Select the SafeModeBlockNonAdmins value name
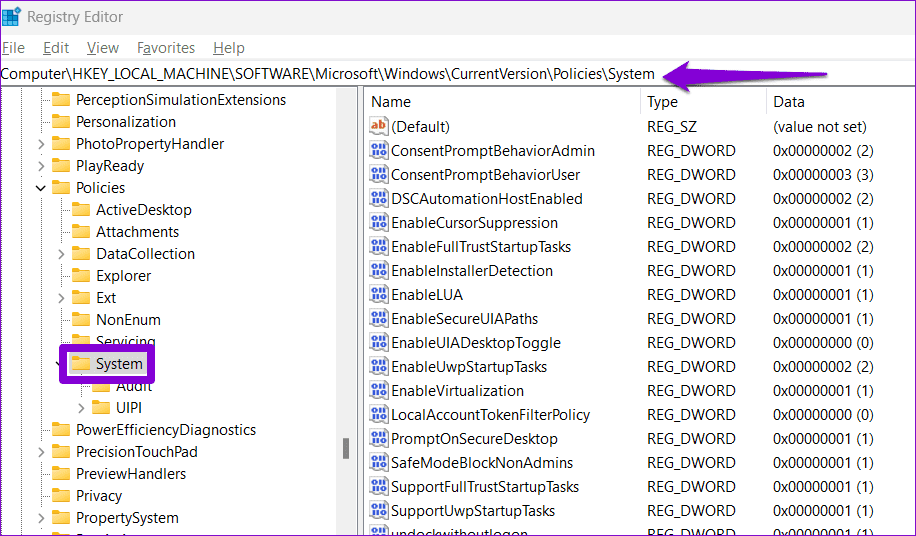Screen dimensions: 916x536 click(482, 462)
